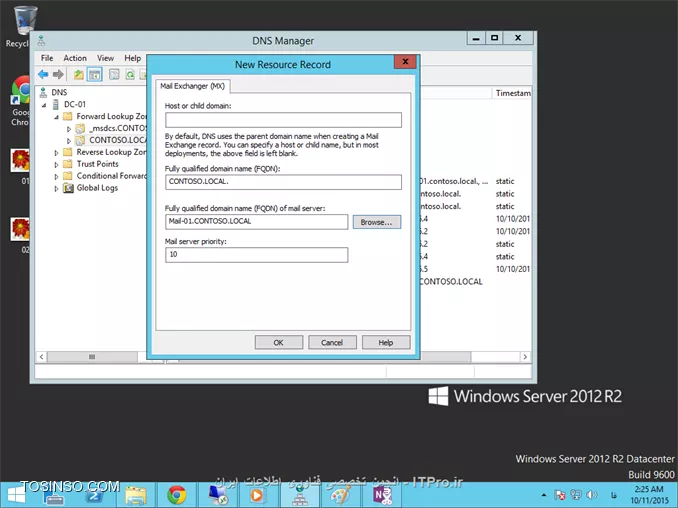Open the View menu
The width and height of the screenshot is (678, 508).
coord(105,58)
